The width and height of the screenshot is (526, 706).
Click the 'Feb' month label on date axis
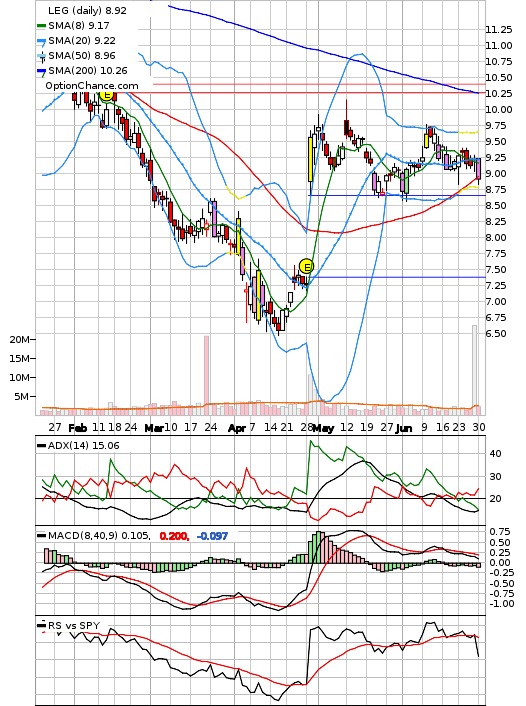[78, 427]
